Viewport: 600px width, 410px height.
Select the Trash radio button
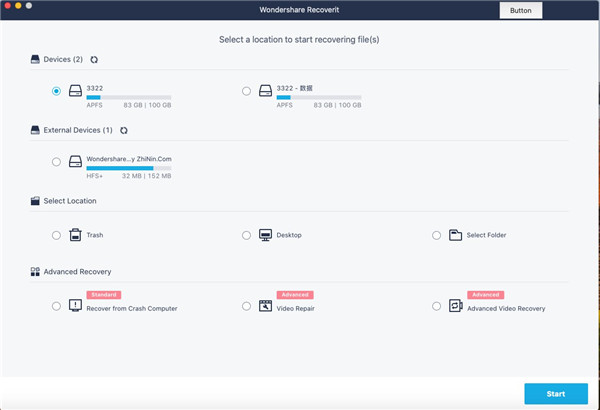(x=56, y=235)
